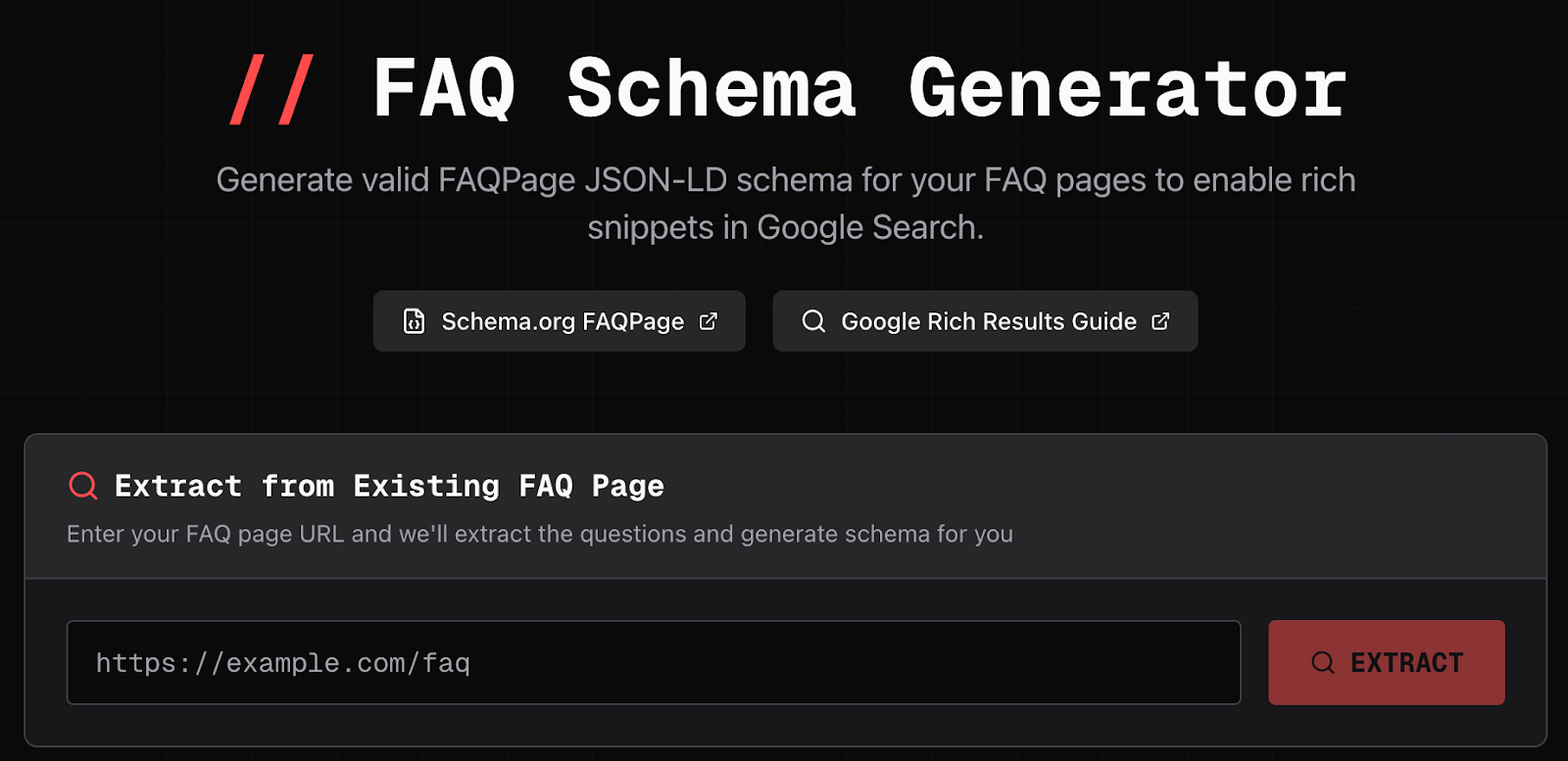Click magnifier icon on Google Rich Results Guide
This screenshot has width=1568, height=761.
(x=813, y=321)
